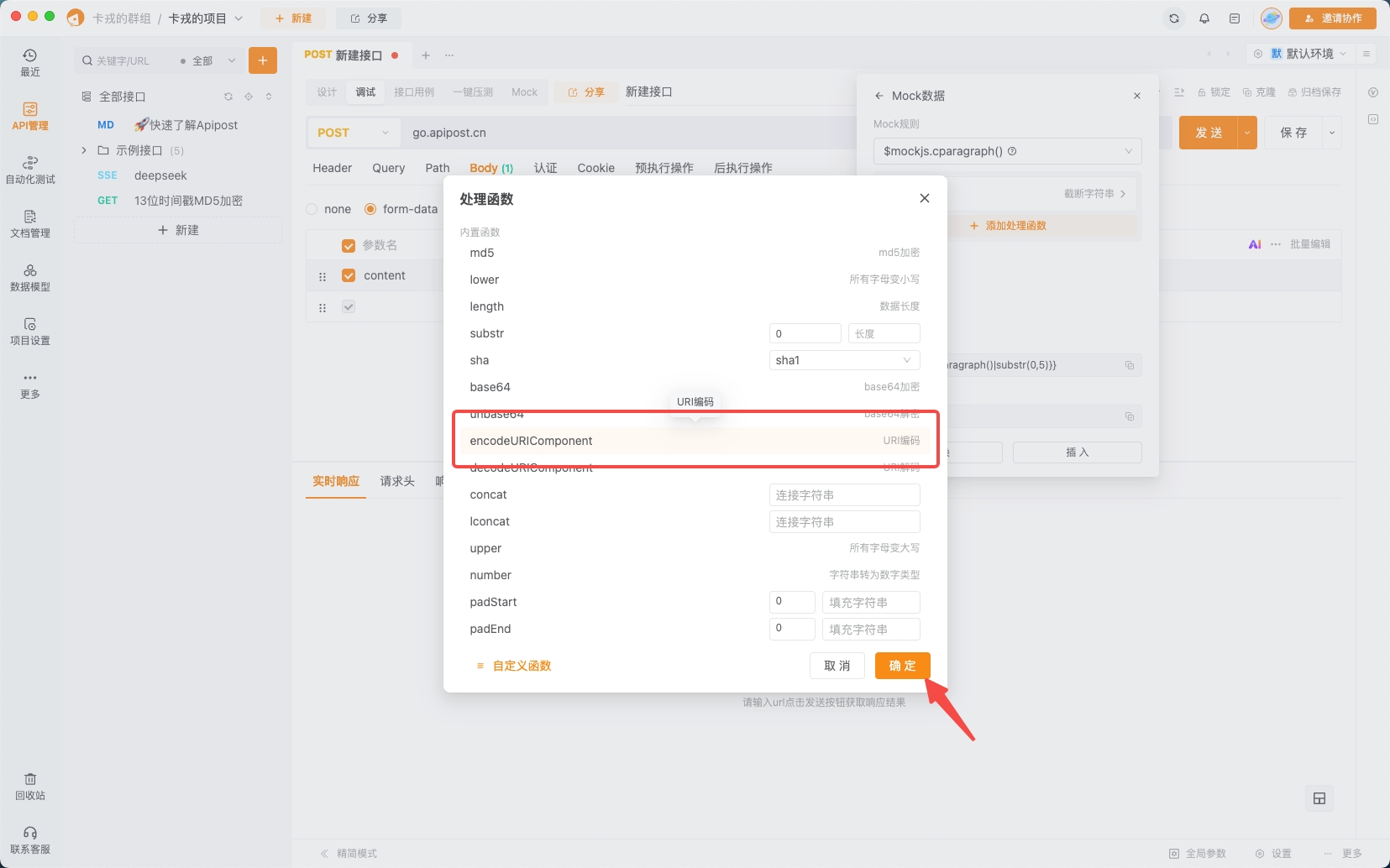Switch to the Query tab
The height and width of the screenshot is (868, 1390).
click(389, 168)
